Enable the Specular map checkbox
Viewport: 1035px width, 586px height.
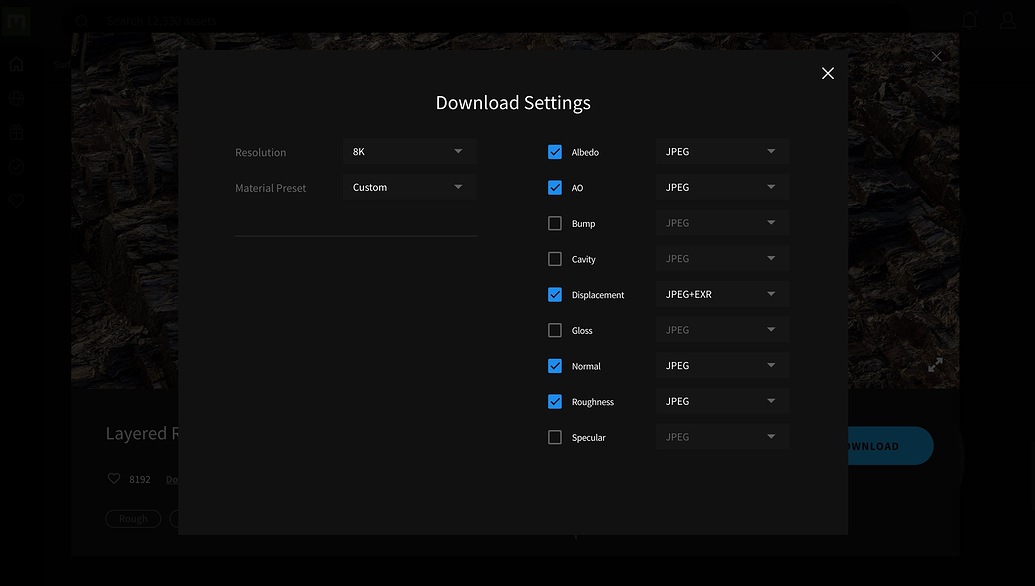tap(555, 438)
